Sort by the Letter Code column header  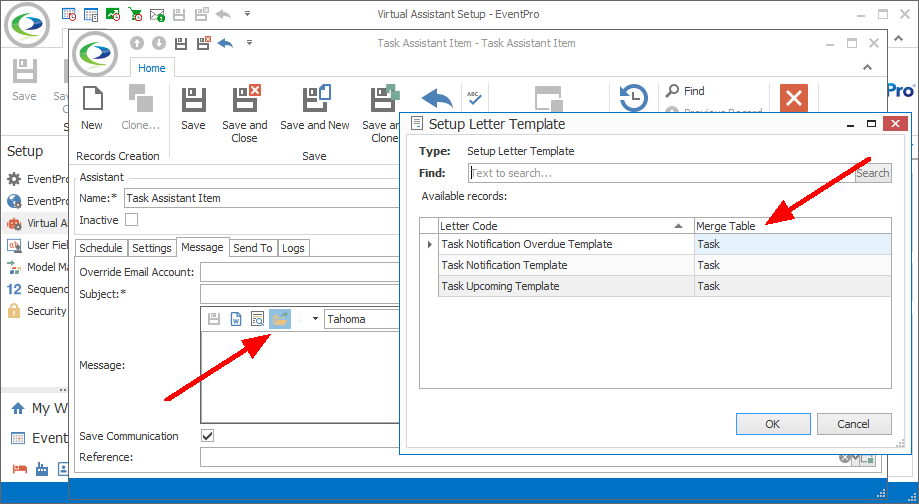[566, 226]
